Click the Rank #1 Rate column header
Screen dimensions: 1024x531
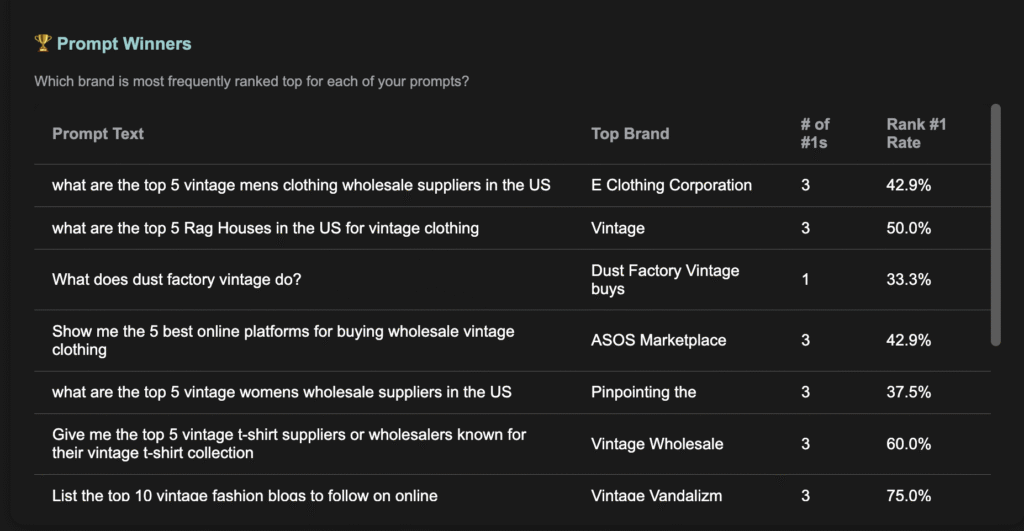pyautogui.click(x=916, y=133)
